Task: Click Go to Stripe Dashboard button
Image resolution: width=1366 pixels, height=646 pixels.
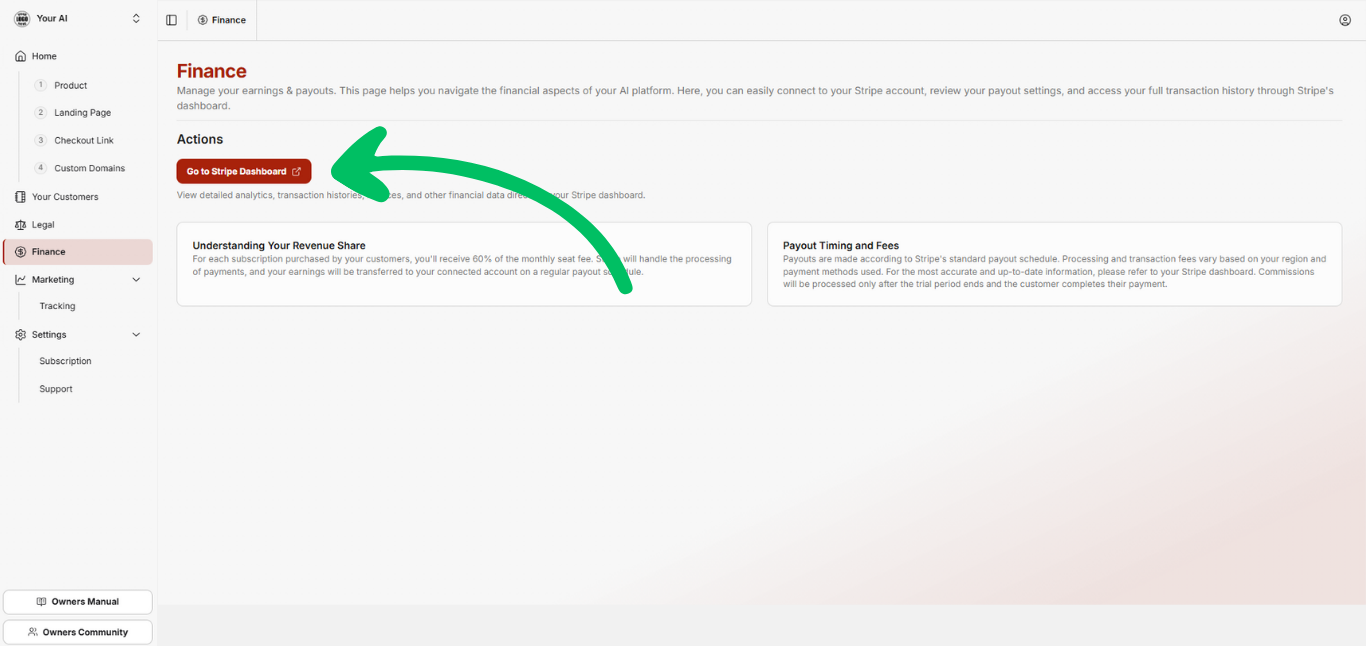Action: pos(244,171)
